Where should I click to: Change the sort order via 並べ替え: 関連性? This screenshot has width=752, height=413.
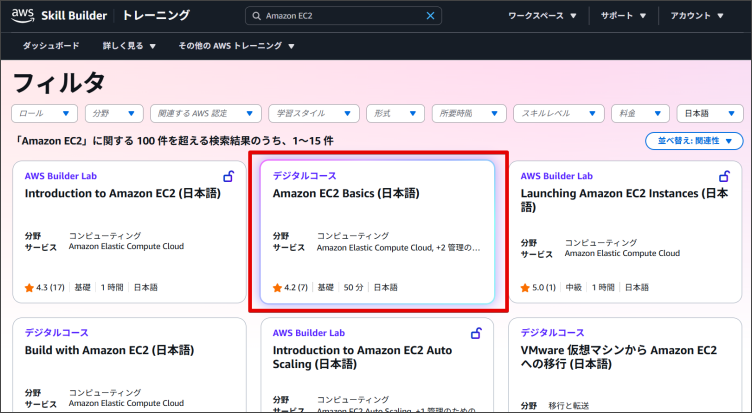point(694,141)
